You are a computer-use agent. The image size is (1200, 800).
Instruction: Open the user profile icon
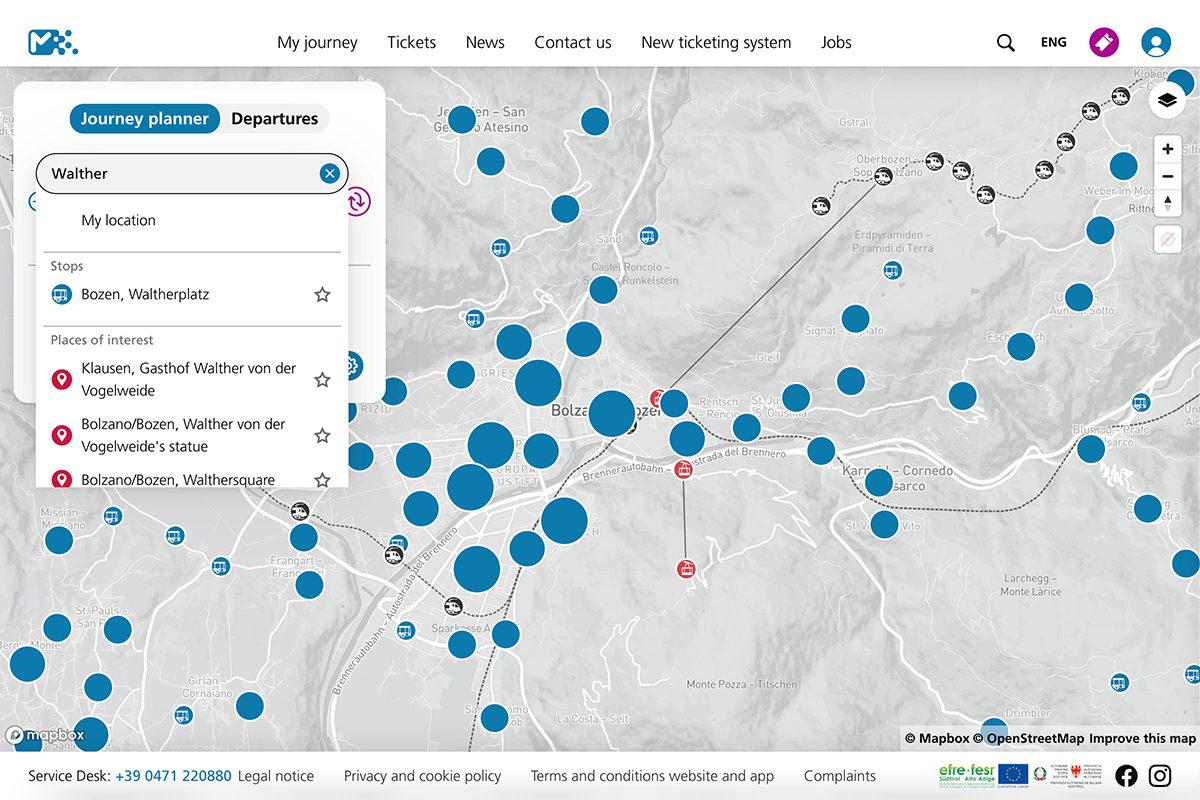[1156, 43]
